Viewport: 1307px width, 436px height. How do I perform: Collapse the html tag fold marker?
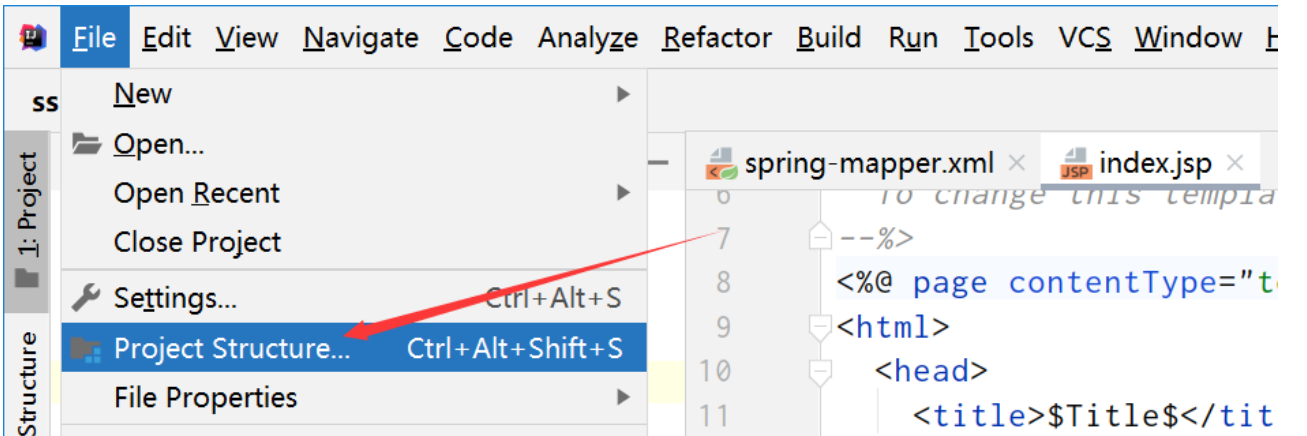pos(820,327)
